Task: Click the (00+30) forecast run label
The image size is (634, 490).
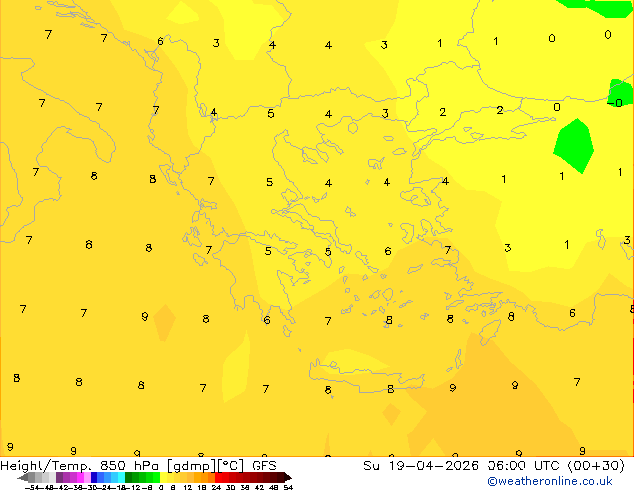Action: (x=596, y=466)
